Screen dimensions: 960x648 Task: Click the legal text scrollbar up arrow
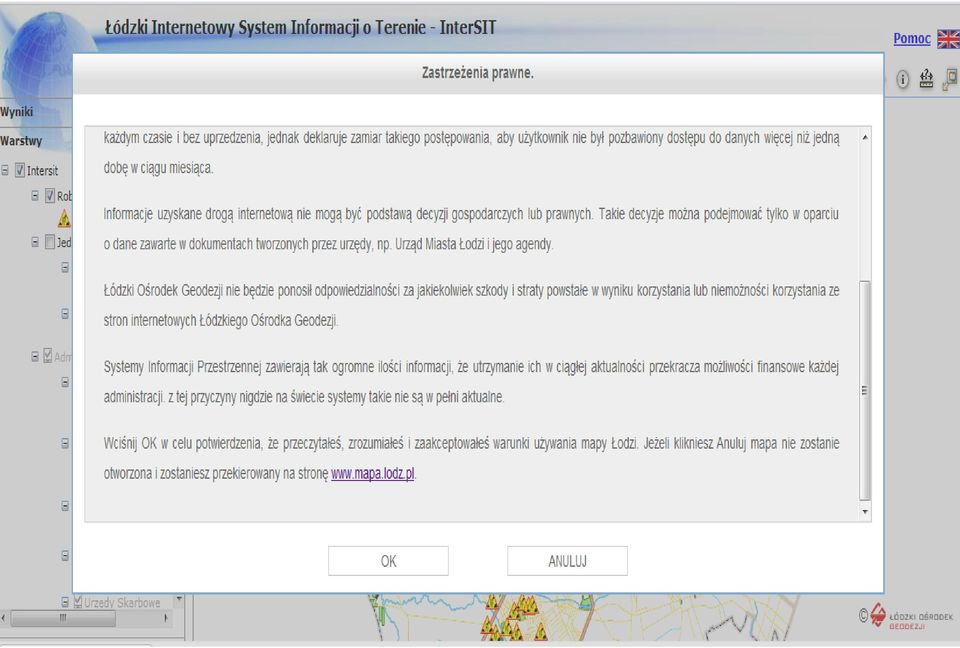[x=864, y=137]
